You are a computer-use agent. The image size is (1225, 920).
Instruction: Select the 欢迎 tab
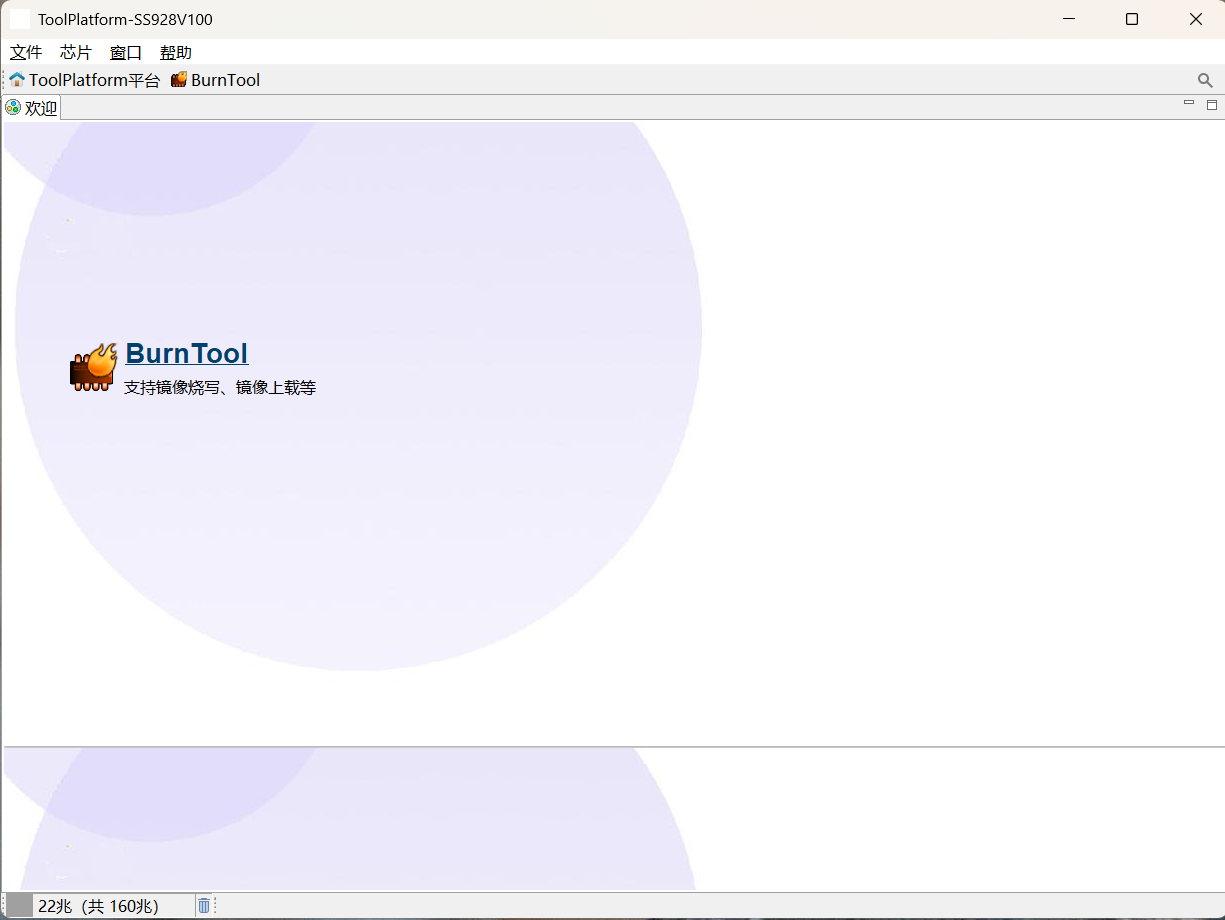pyautogui.click(x=32, y=108)
